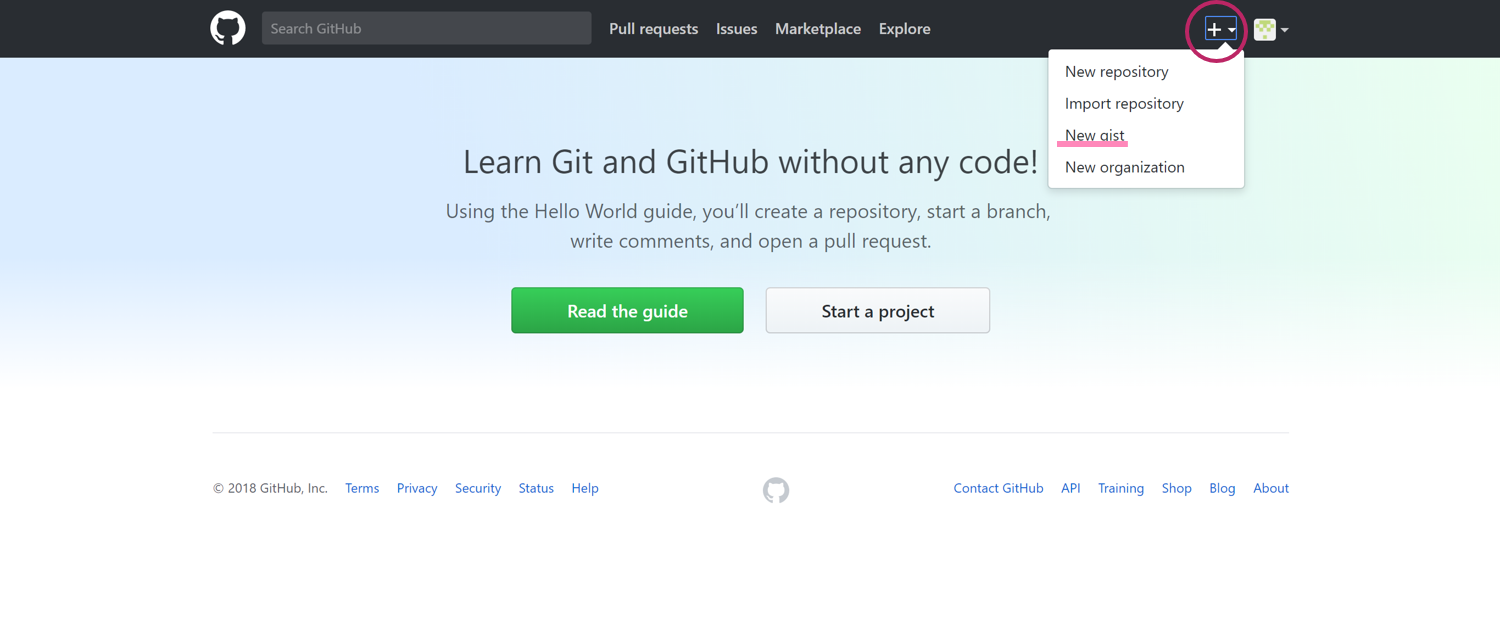Open the About link
The height and width of the screenshot is (619, 1500).
(1271, 489)
